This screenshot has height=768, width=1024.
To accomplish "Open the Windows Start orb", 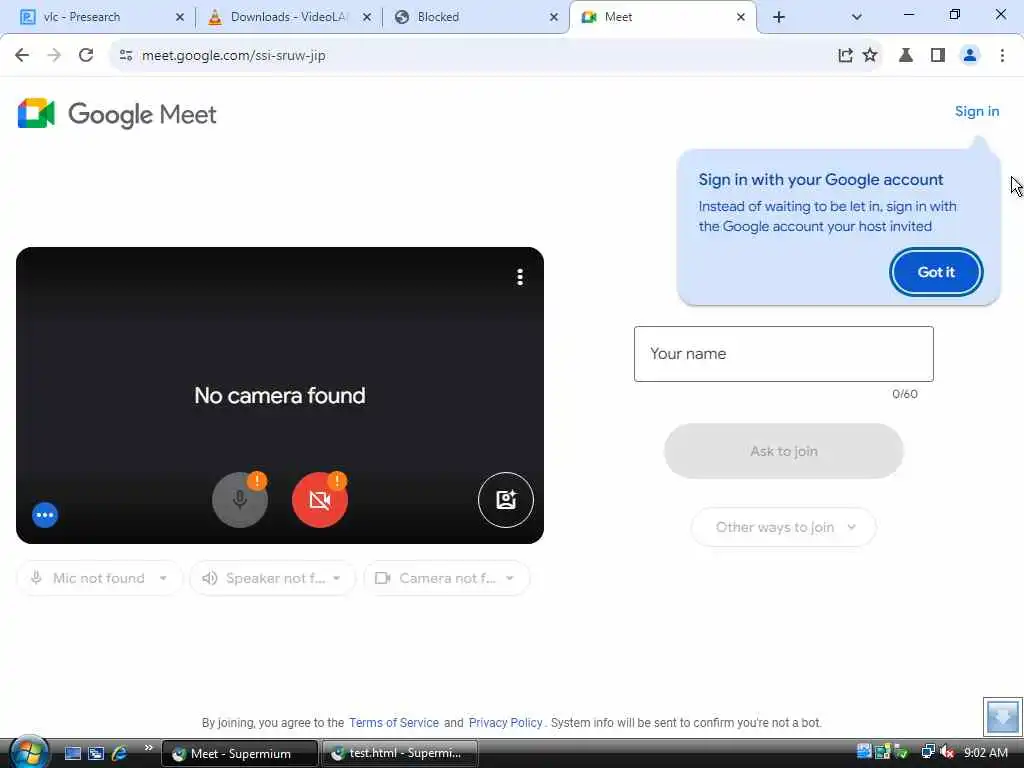I will (29, 752).
